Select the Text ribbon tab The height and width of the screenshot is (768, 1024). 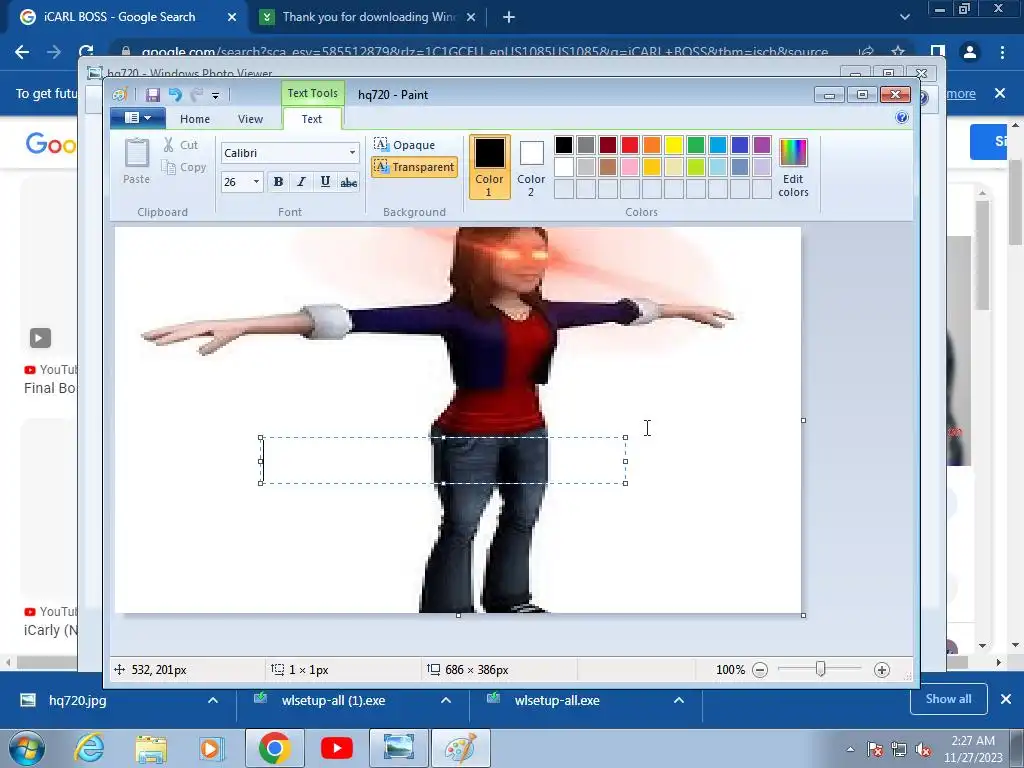(312, 119)
